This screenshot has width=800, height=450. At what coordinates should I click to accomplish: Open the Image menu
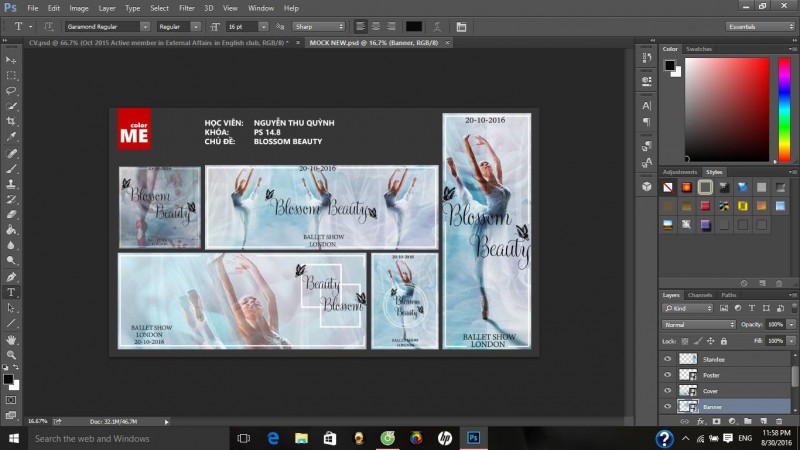79,8
